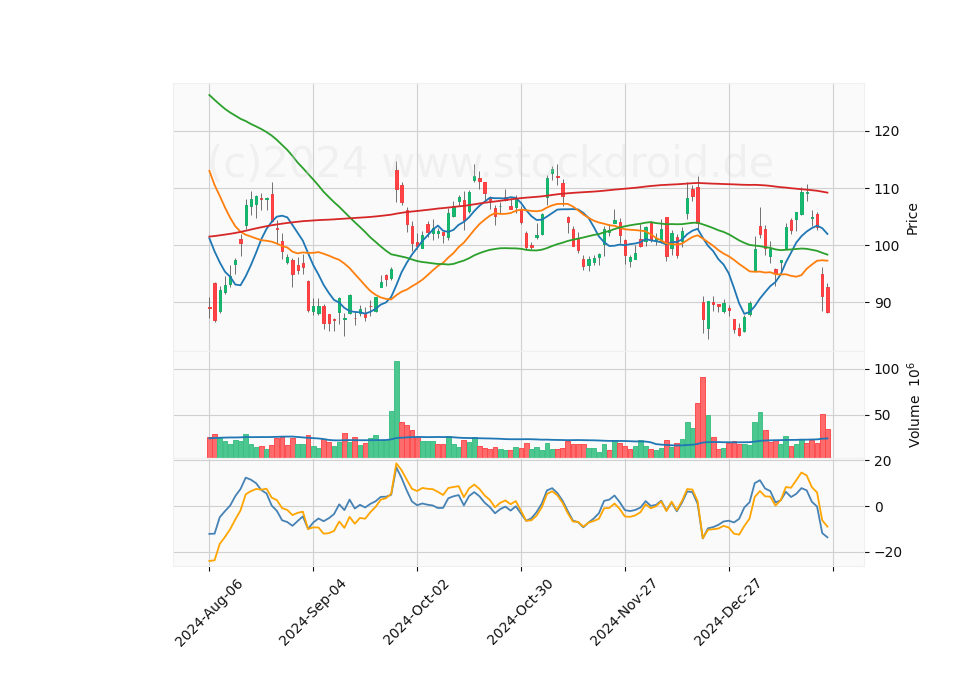The image size is (960, 690).
Task: Select the 2024-Dec-27 date label
Action: (727, 612)
